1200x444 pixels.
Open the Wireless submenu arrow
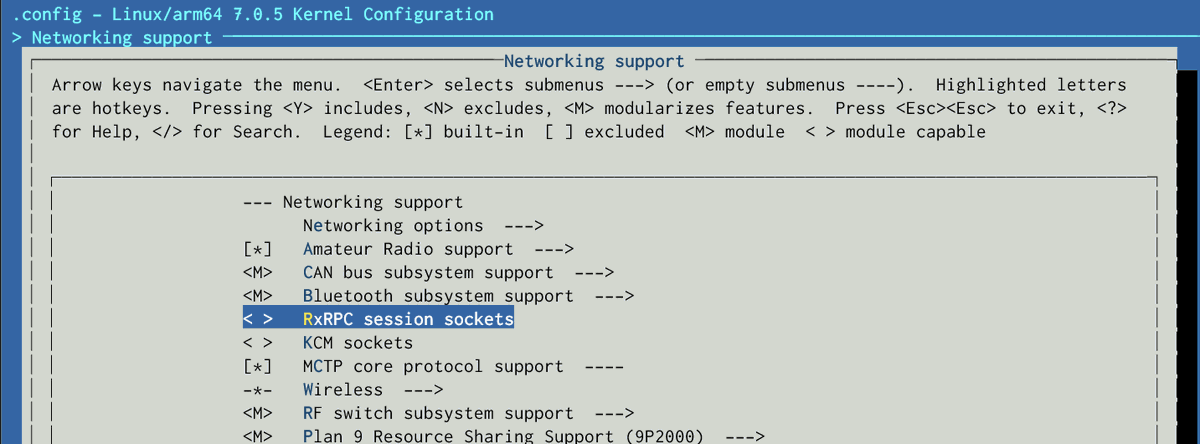pos(423,389)
